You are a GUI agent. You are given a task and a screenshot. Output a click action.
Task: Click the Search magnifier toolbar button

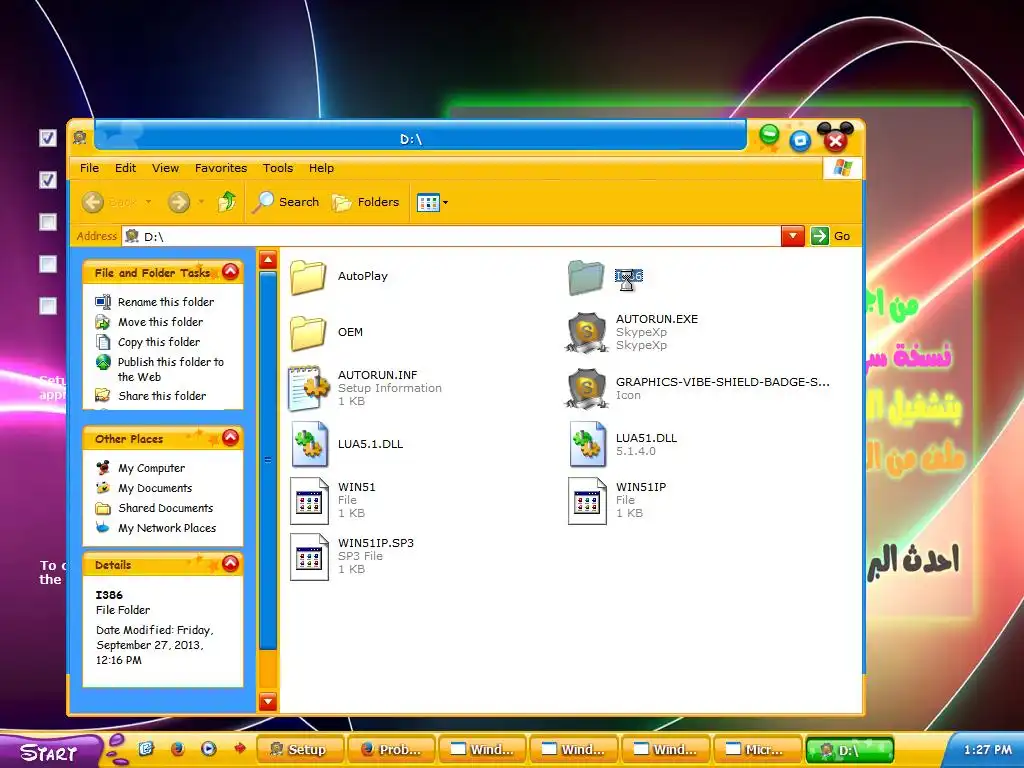coord(287,202)
